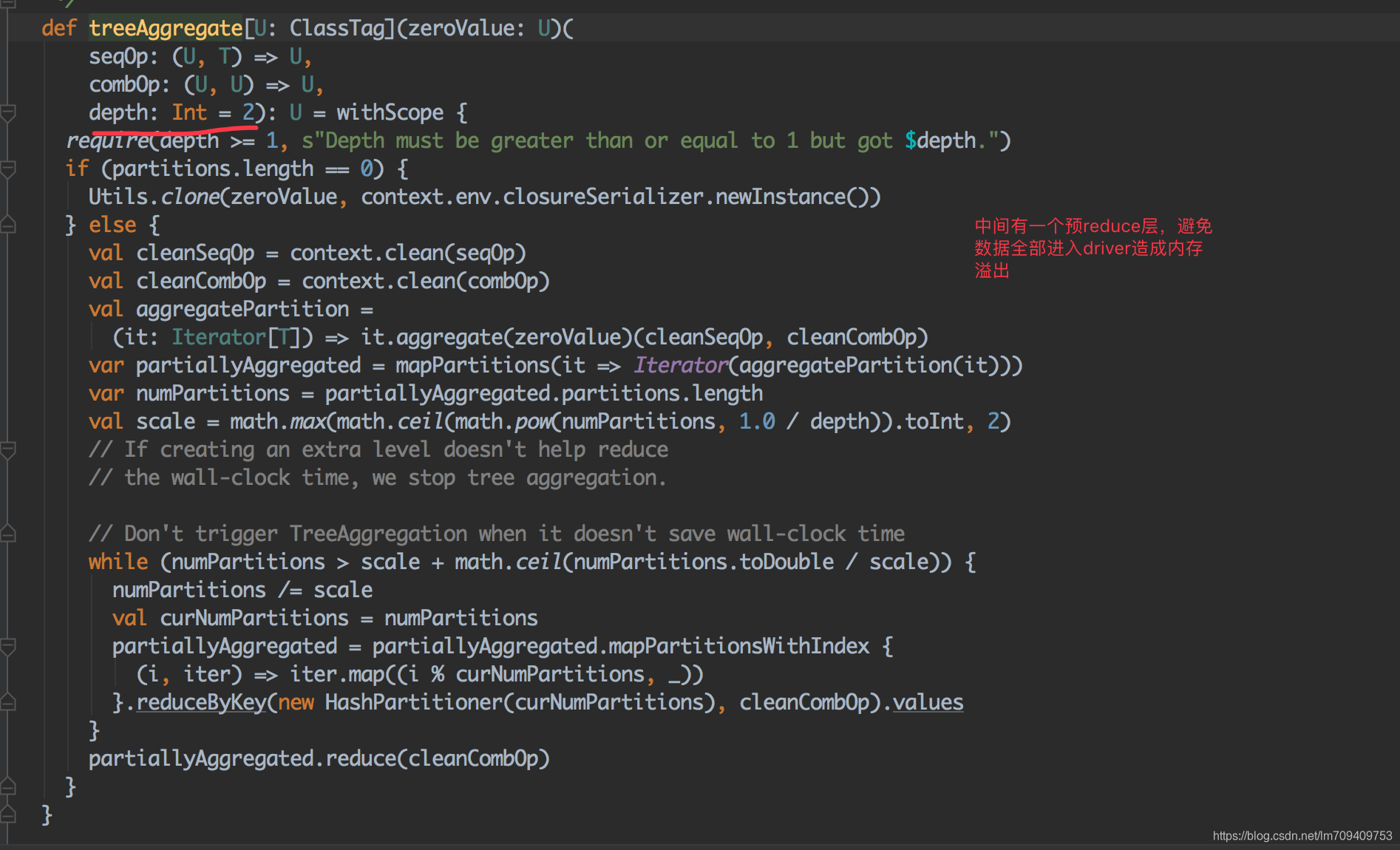This screenshot has height=850, width=1400.
Task: Place cursor on highlighted treeAggregate method name
Action: point(166,28)
